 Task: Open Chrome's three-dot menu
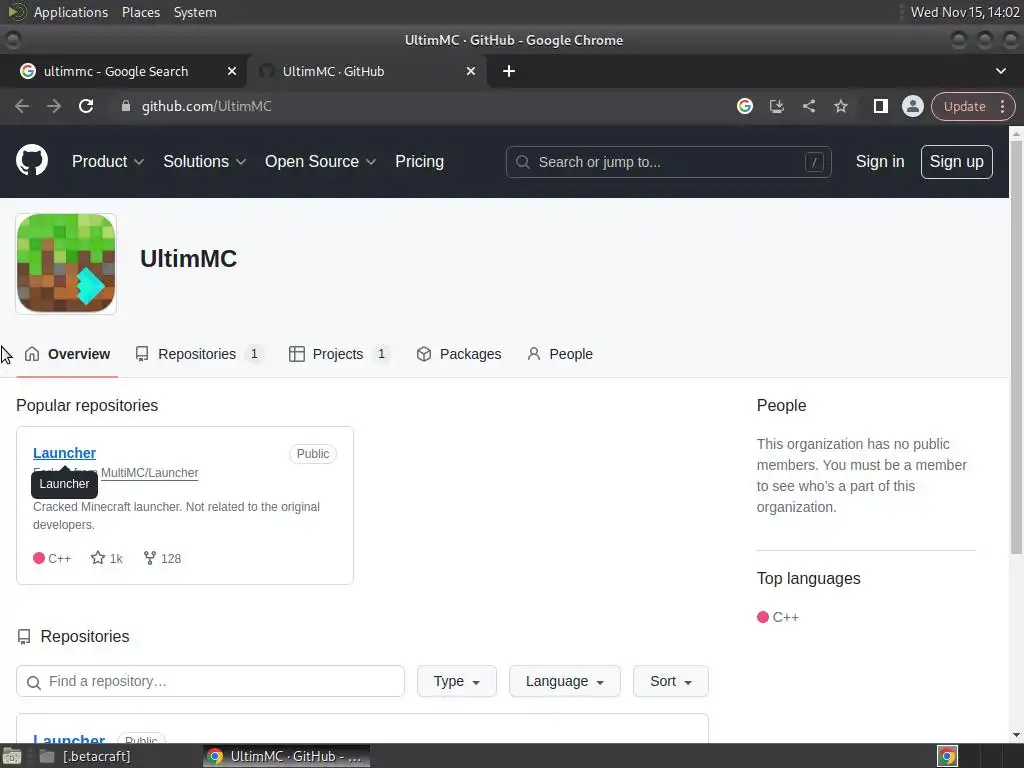1002,106
